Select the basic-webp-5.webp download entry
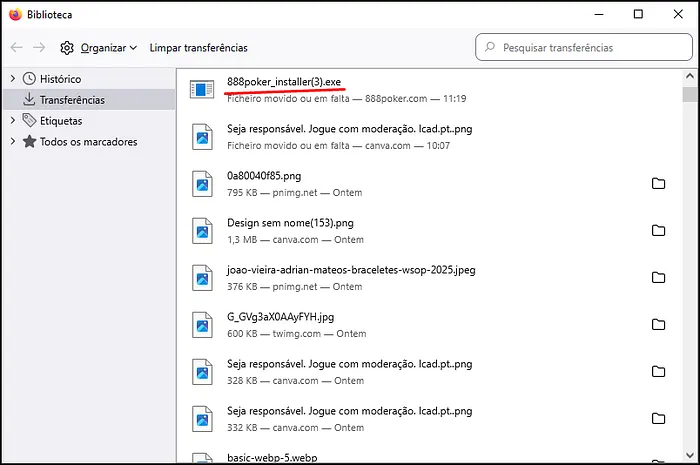700x465 pixels. tap(429, 456)
